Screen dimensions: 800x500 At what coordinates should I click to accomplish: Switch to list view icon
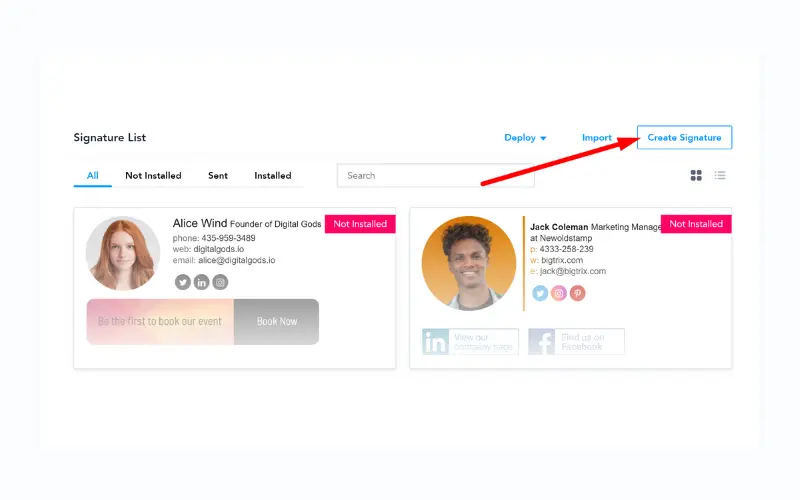coord(720,176)
